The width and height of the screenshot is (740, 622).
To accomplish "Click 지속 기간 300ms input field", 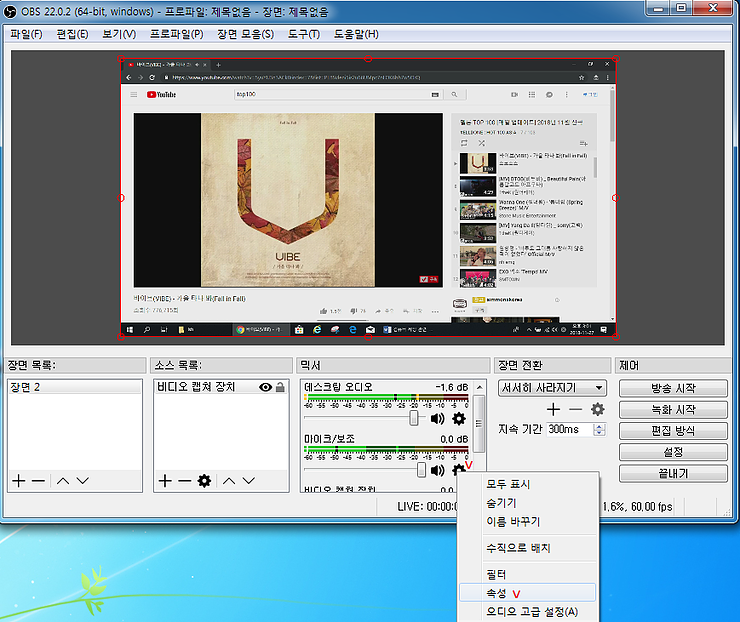I will [x=570, y=429].
